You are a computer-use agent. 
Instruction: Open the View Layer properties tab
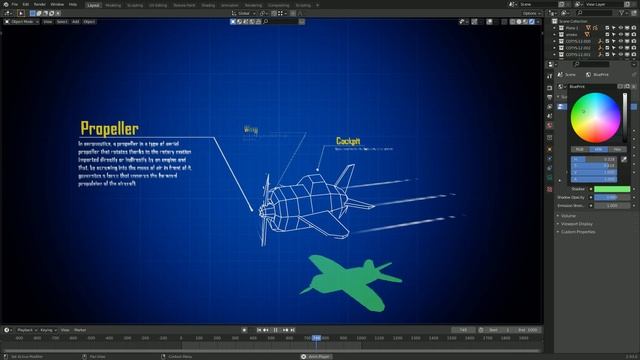pos(549,107)
